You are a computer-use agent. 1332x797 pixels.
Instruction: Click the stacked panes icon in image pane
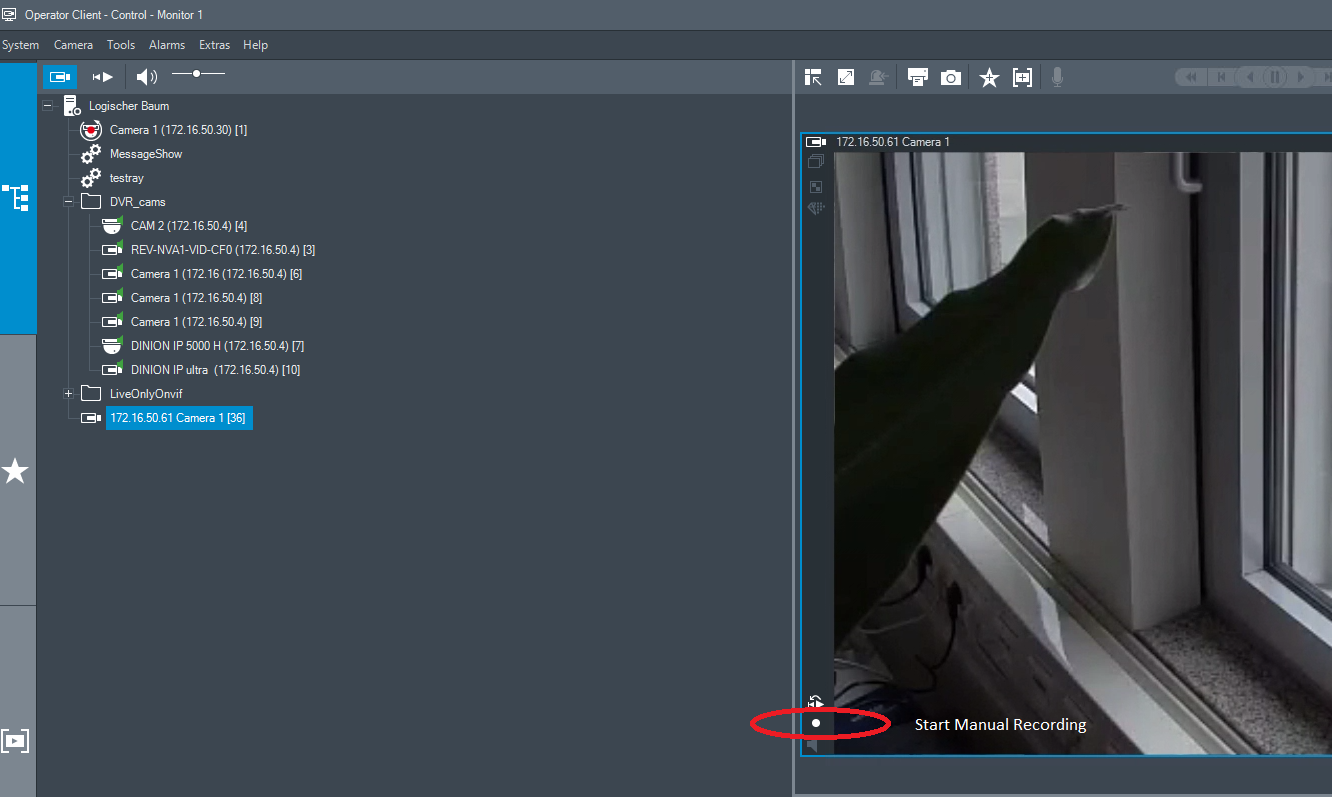(815, 163)
